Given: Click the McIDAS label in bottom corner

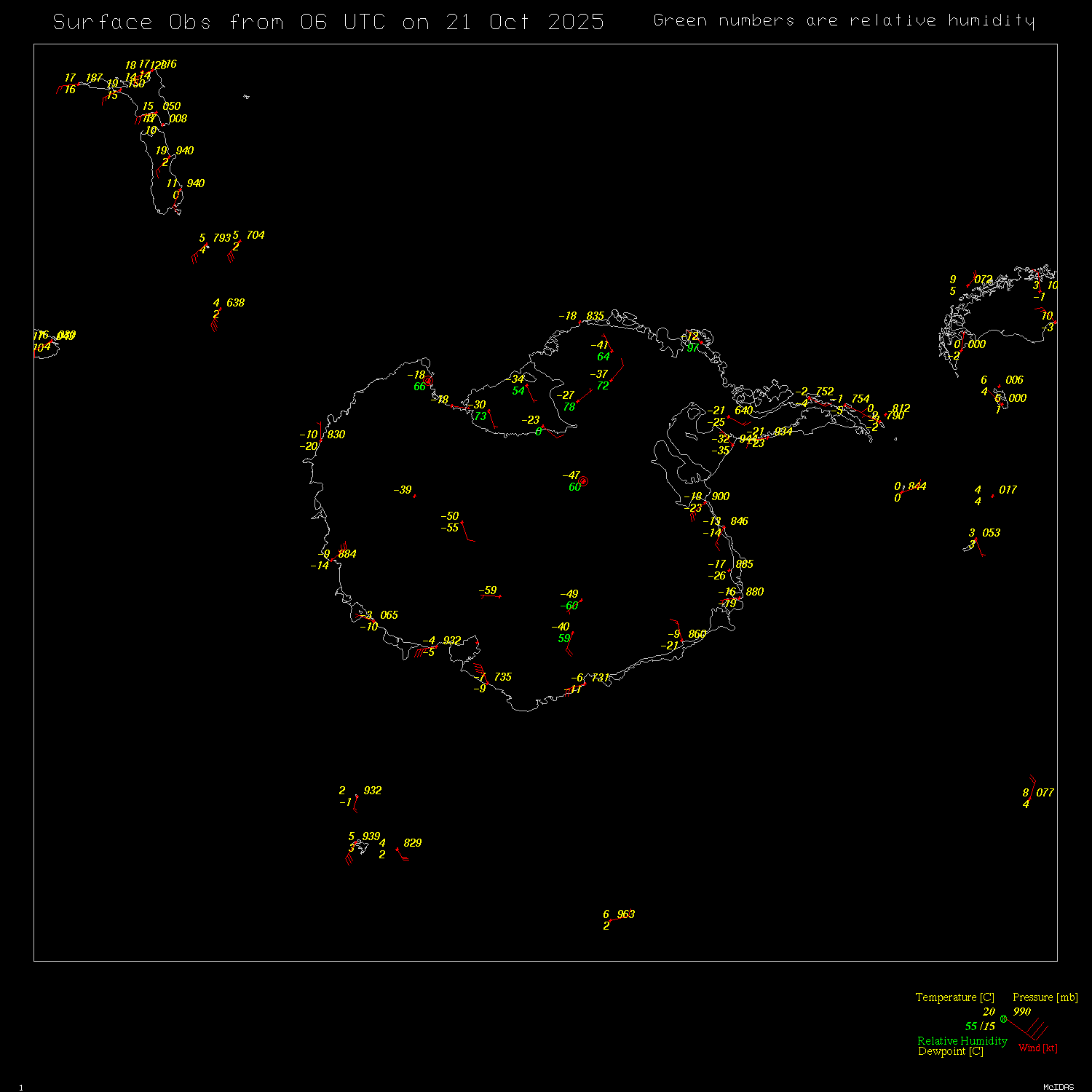Looking at the screenshot, I should [1058, 1087].
